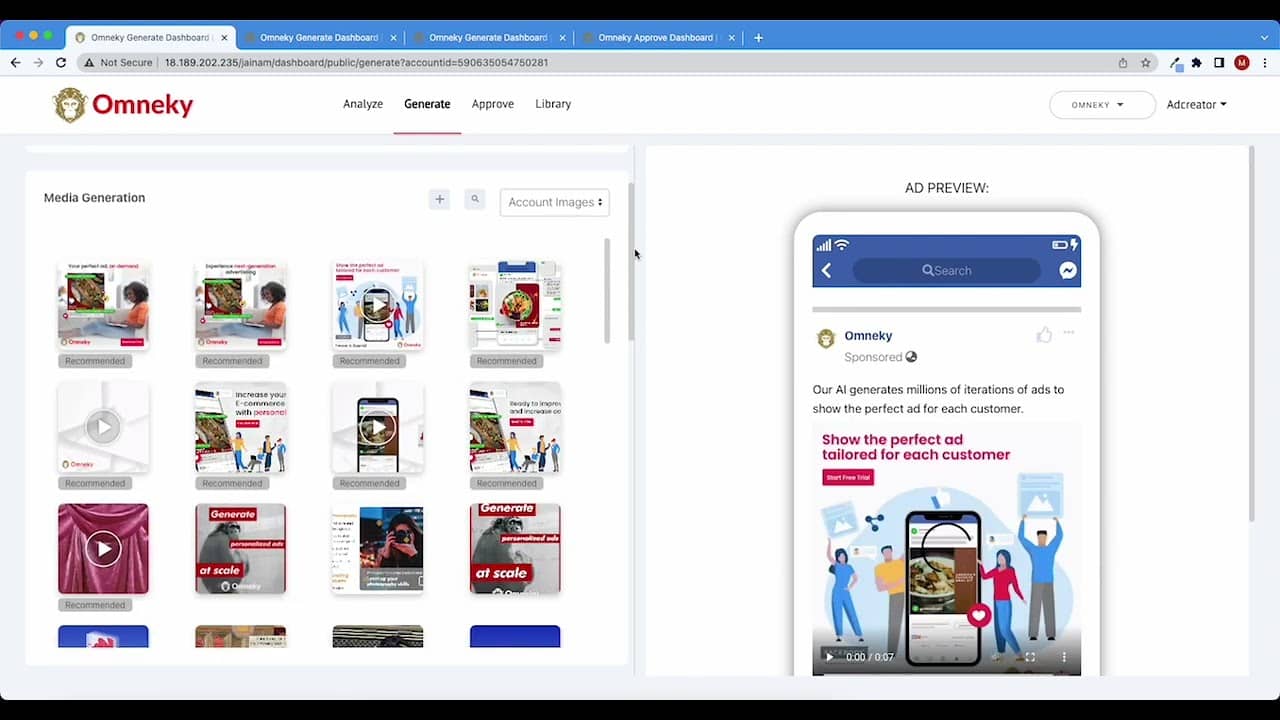
Task: Select 'Show the perfect ad' video thumbnail
Action: click(377, 305)
